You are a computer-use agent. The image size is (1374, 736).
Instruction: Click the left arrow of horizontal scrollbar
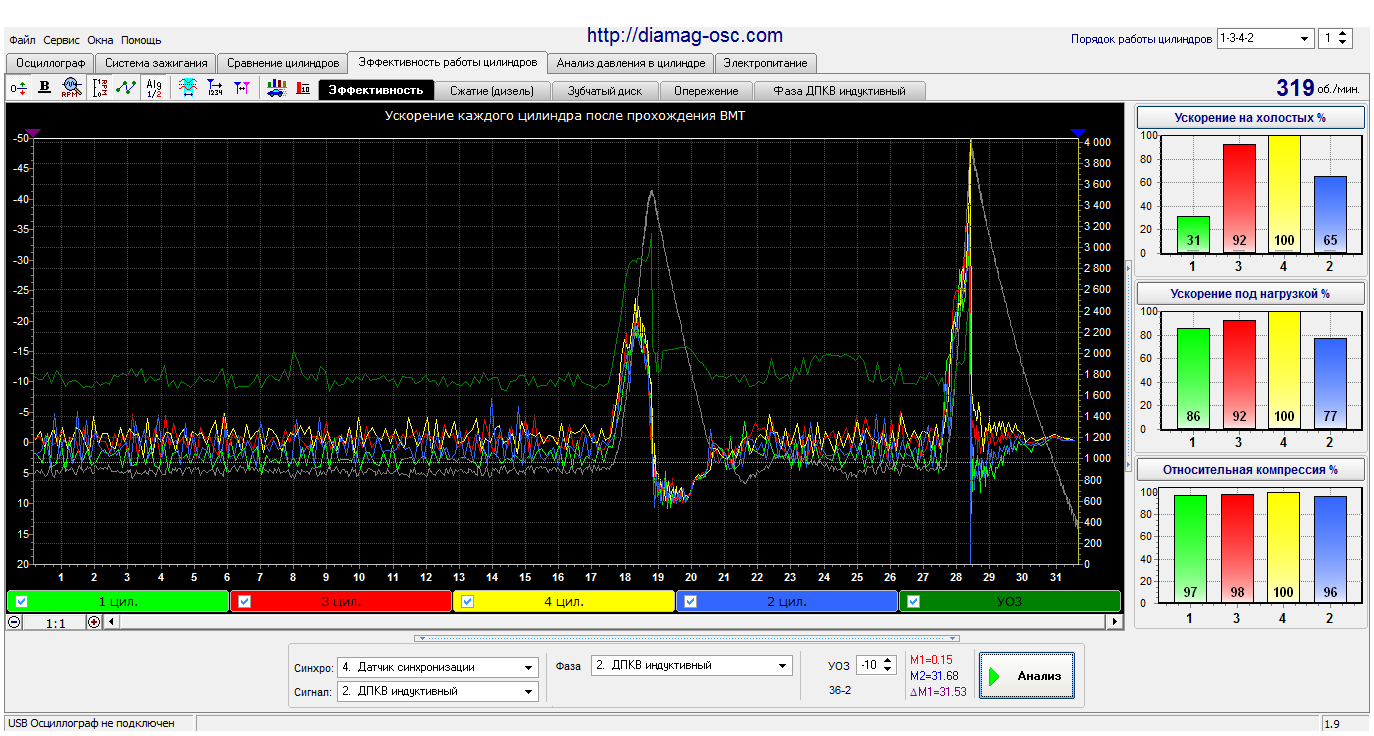click(x=111, y=621)
